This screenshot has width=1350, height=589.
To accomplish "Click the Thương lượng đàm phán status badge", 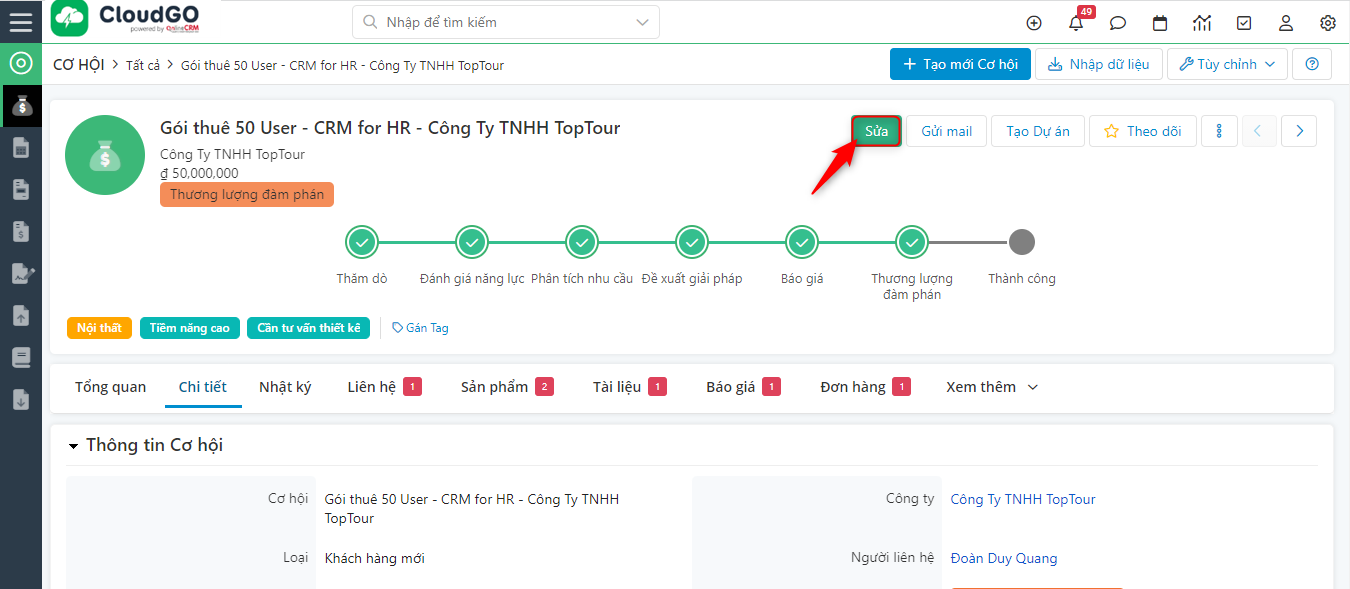I will [247, 195].
